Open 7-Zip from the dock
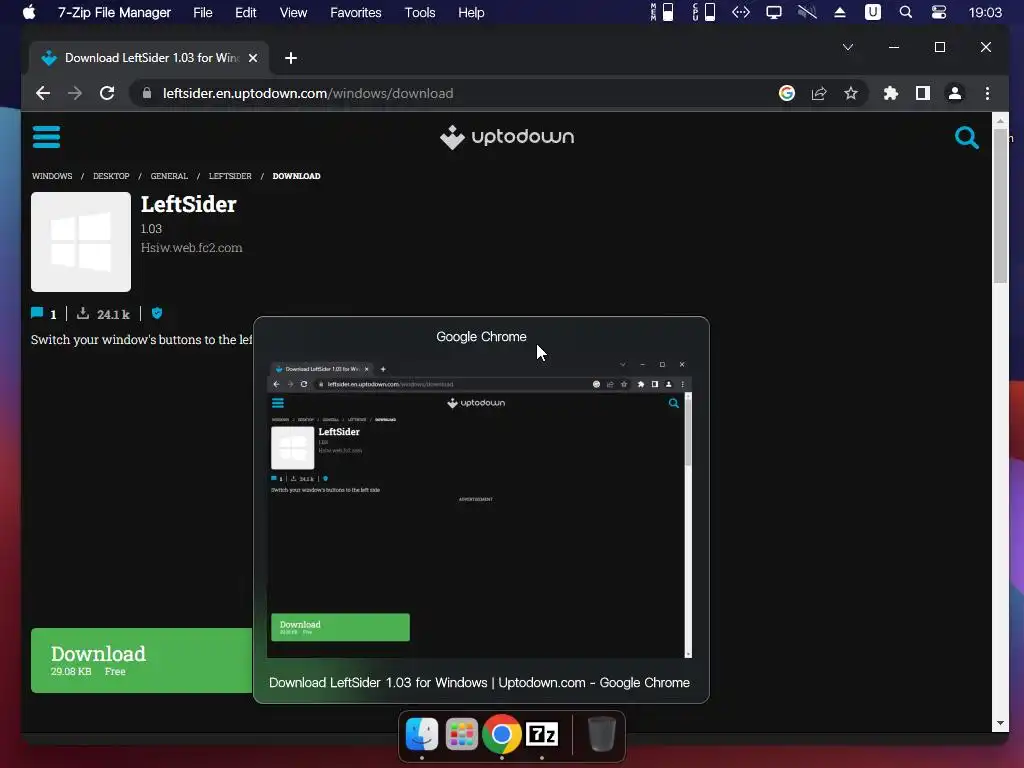Image resolution: width=1024 pixels, height=768 pixels. pos(542,734)
